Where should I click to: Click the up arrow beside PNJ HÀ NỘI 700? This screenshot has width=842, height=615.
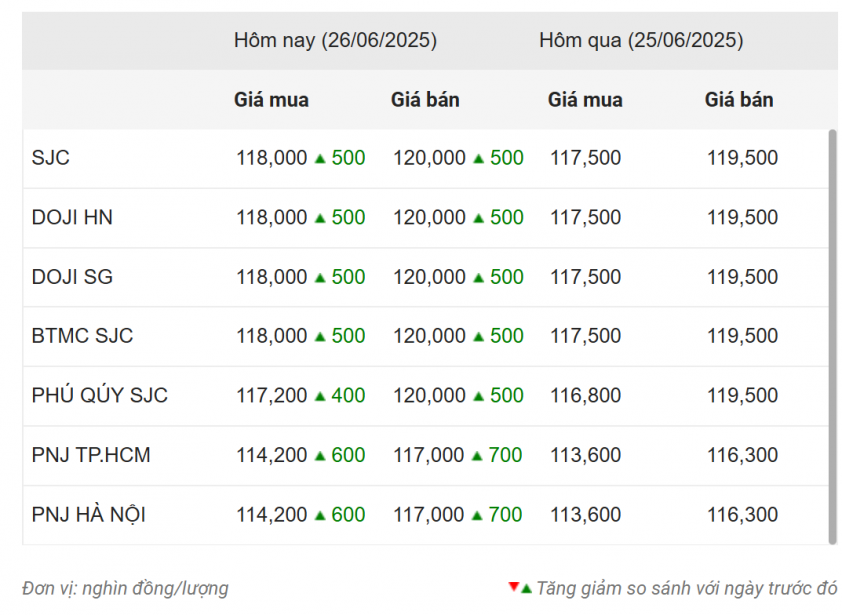477,516
